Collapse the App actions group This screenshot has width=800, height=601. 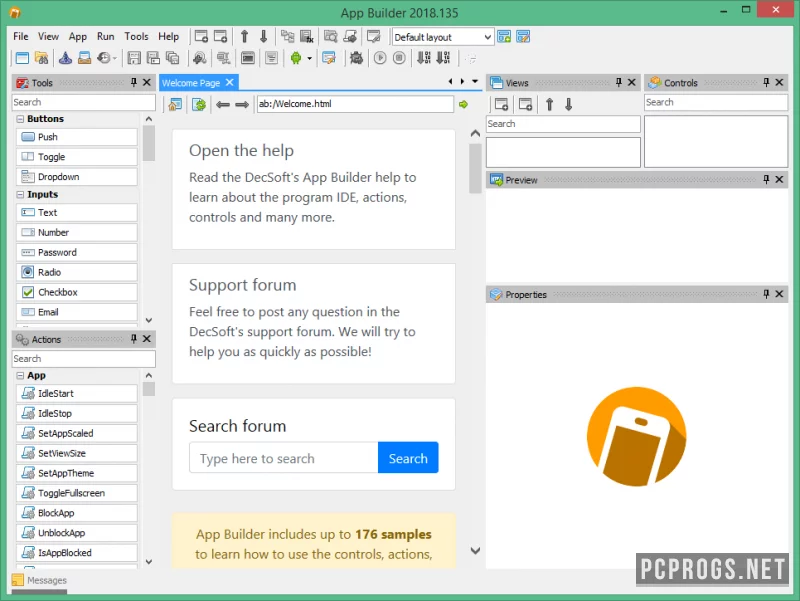point(20,375)
